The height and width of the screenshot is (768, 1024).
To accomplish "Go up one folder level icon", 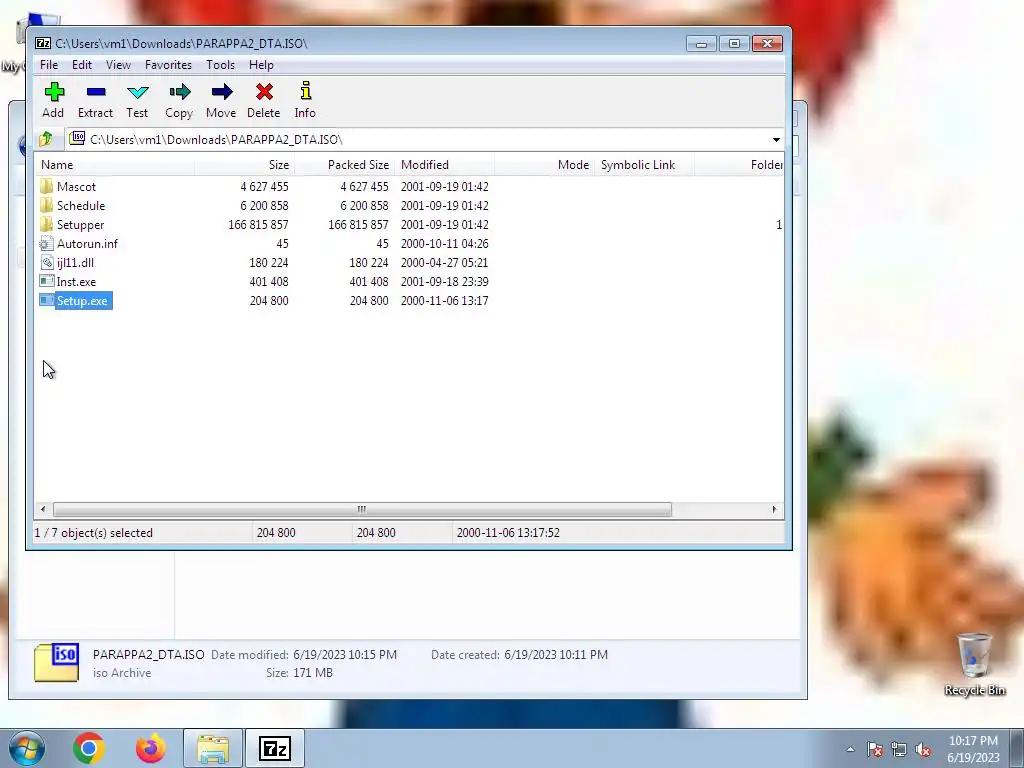I will (x=46, y=139).
